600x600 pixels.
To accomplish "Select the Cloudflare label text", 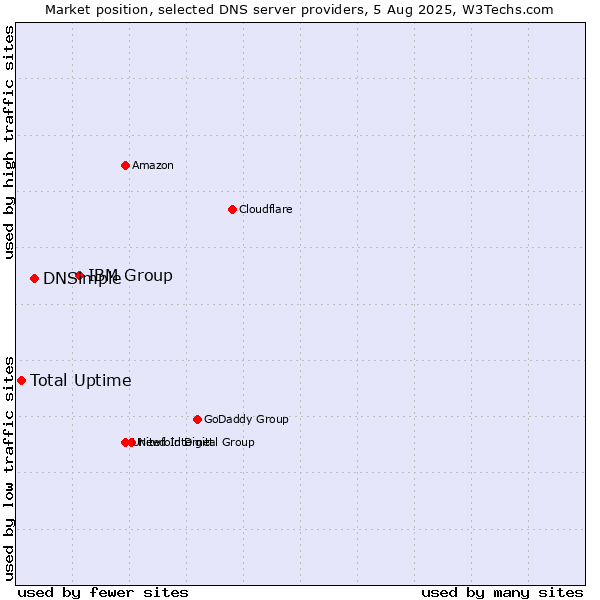I will pos(266,209).
